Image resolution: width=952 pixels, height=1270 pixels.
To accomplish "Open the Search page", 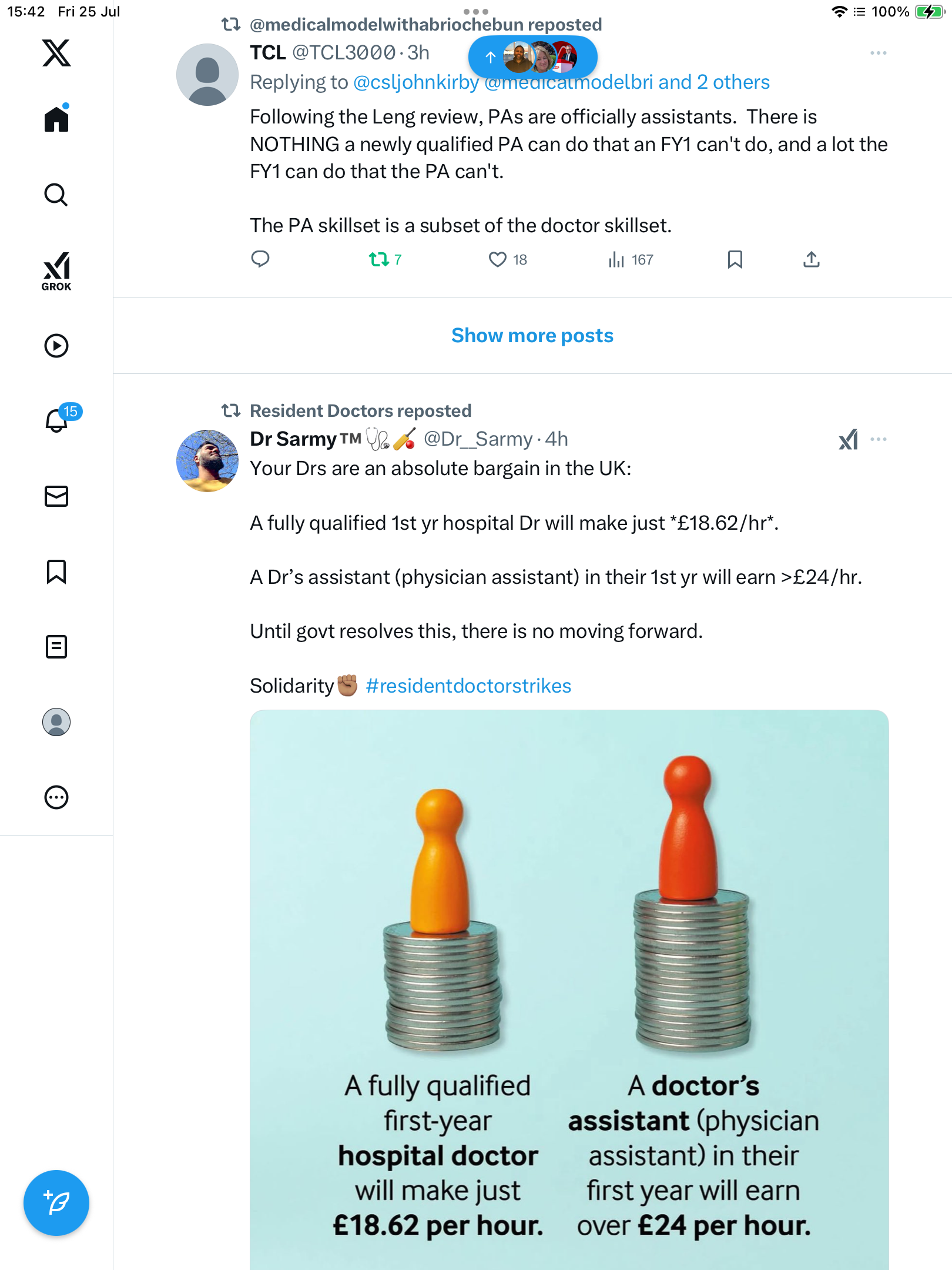I will pos(56,195).
